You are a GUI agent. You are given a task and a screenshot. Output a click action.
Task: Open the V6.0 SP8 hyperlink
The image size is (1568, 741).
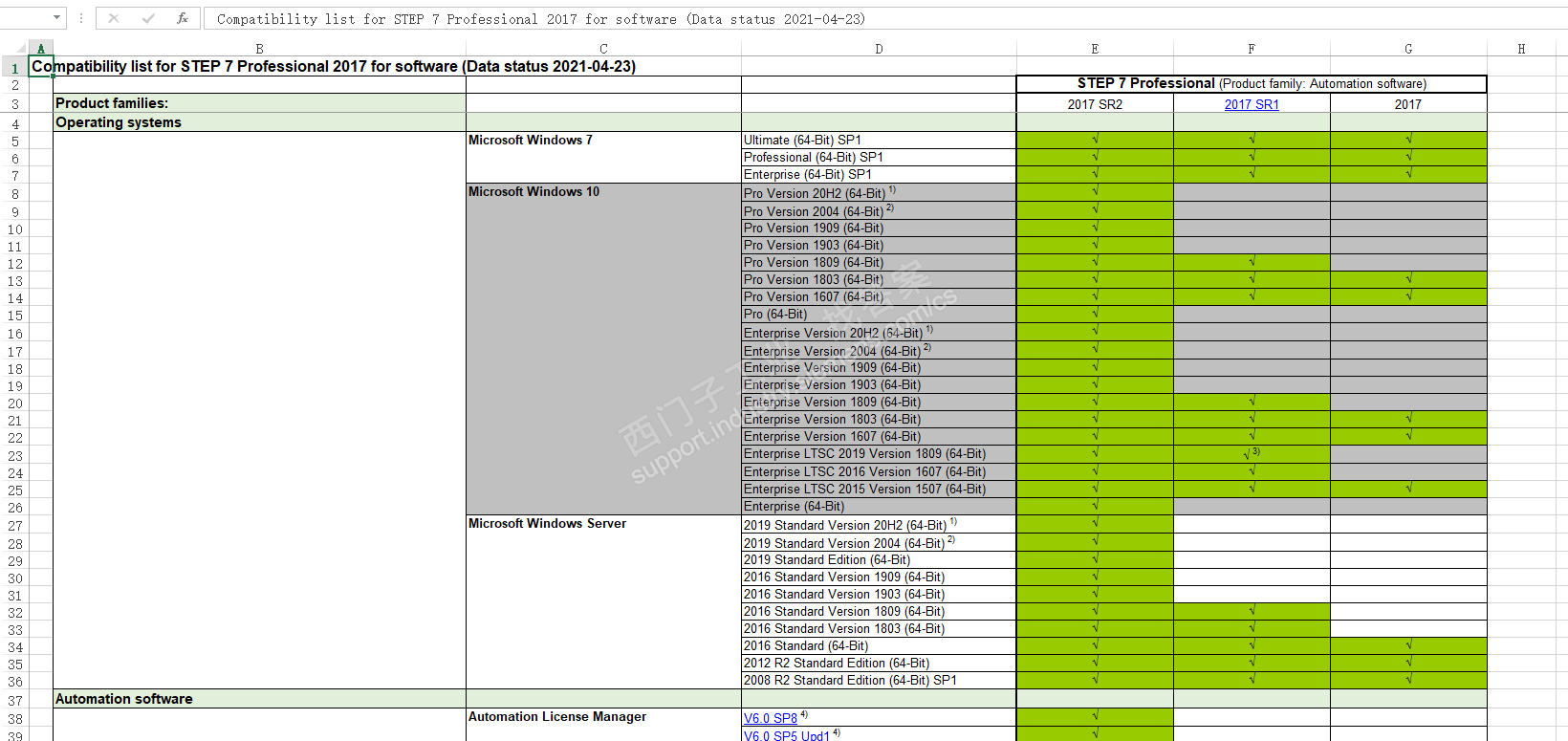[x=771, y=718]
